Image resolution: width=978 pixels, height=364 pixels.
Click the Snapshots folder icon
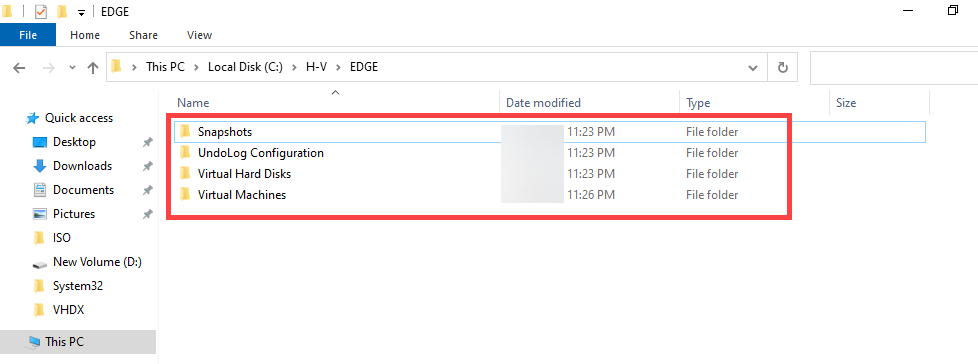click(x=185, y=132)
